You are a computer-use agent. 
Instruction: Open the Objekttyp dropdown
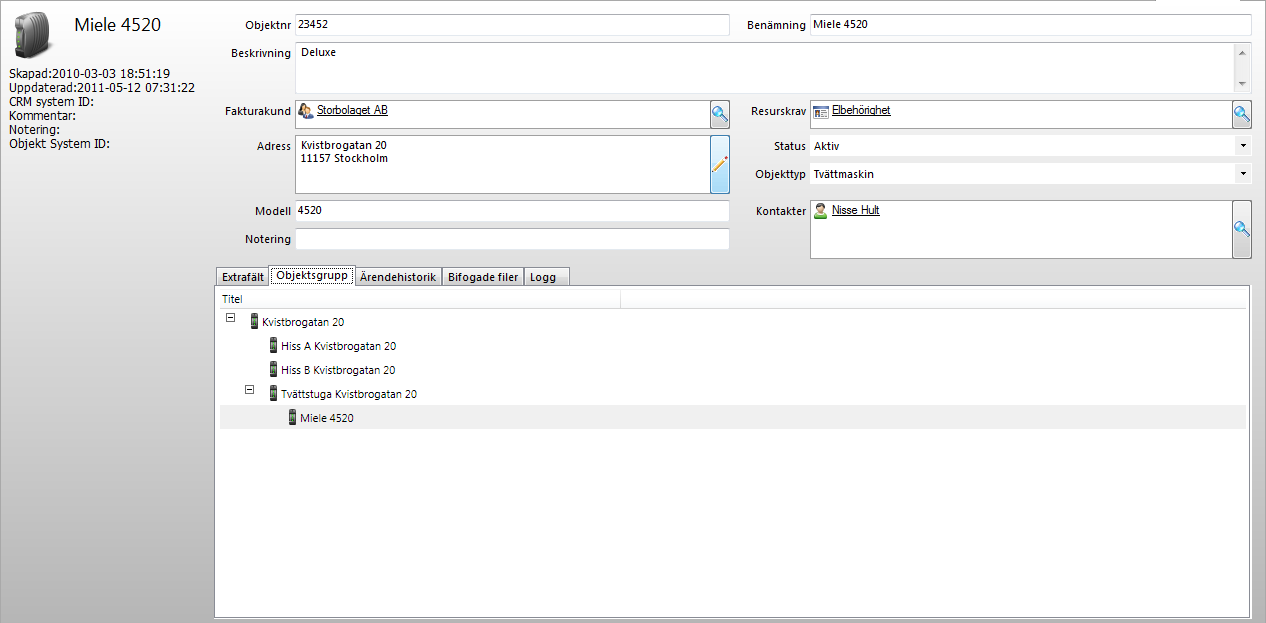point(1243,174)
